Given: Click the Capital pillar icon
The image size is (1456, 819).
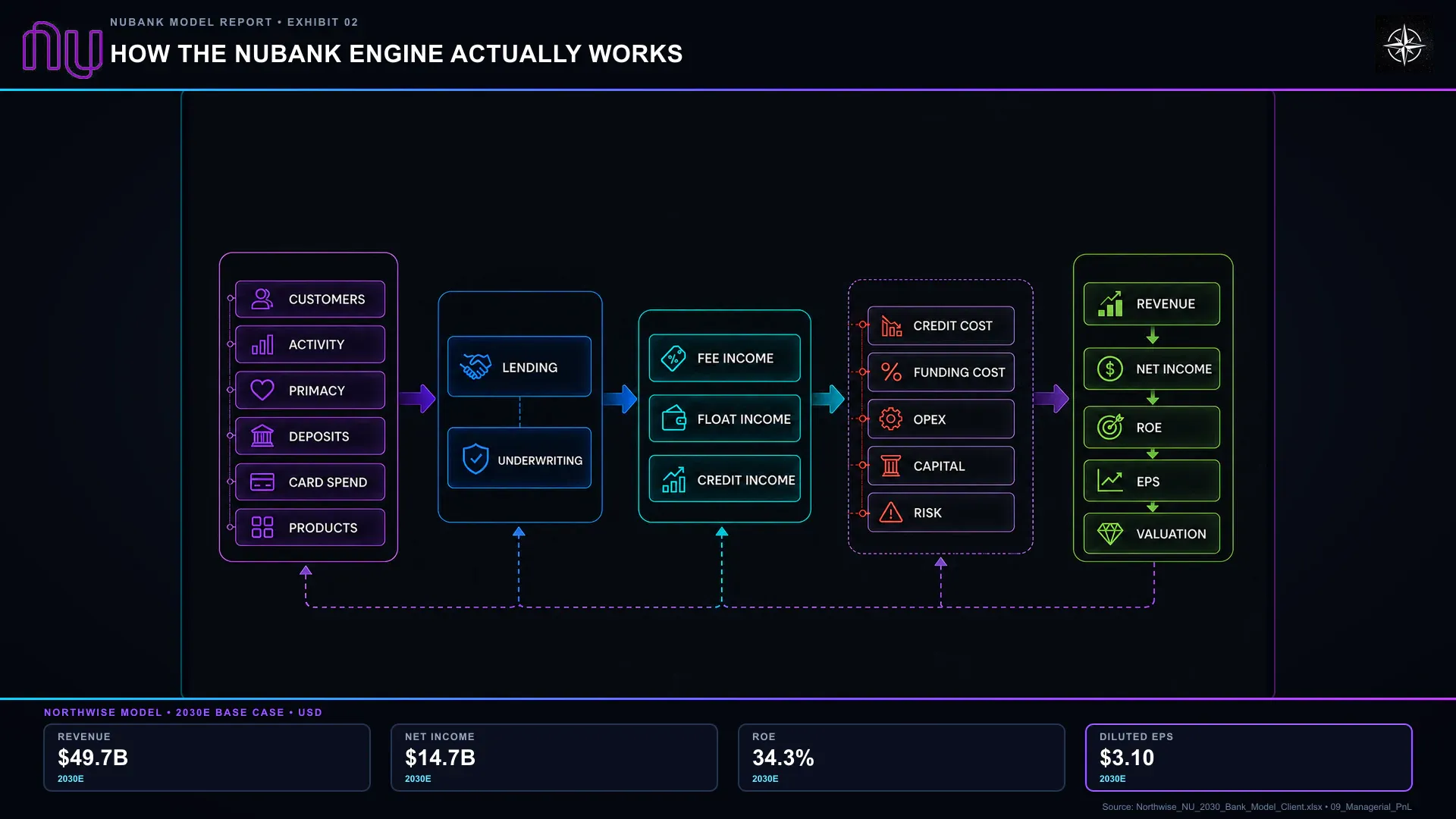Looking at the screenshot, I should click(891, 466).
